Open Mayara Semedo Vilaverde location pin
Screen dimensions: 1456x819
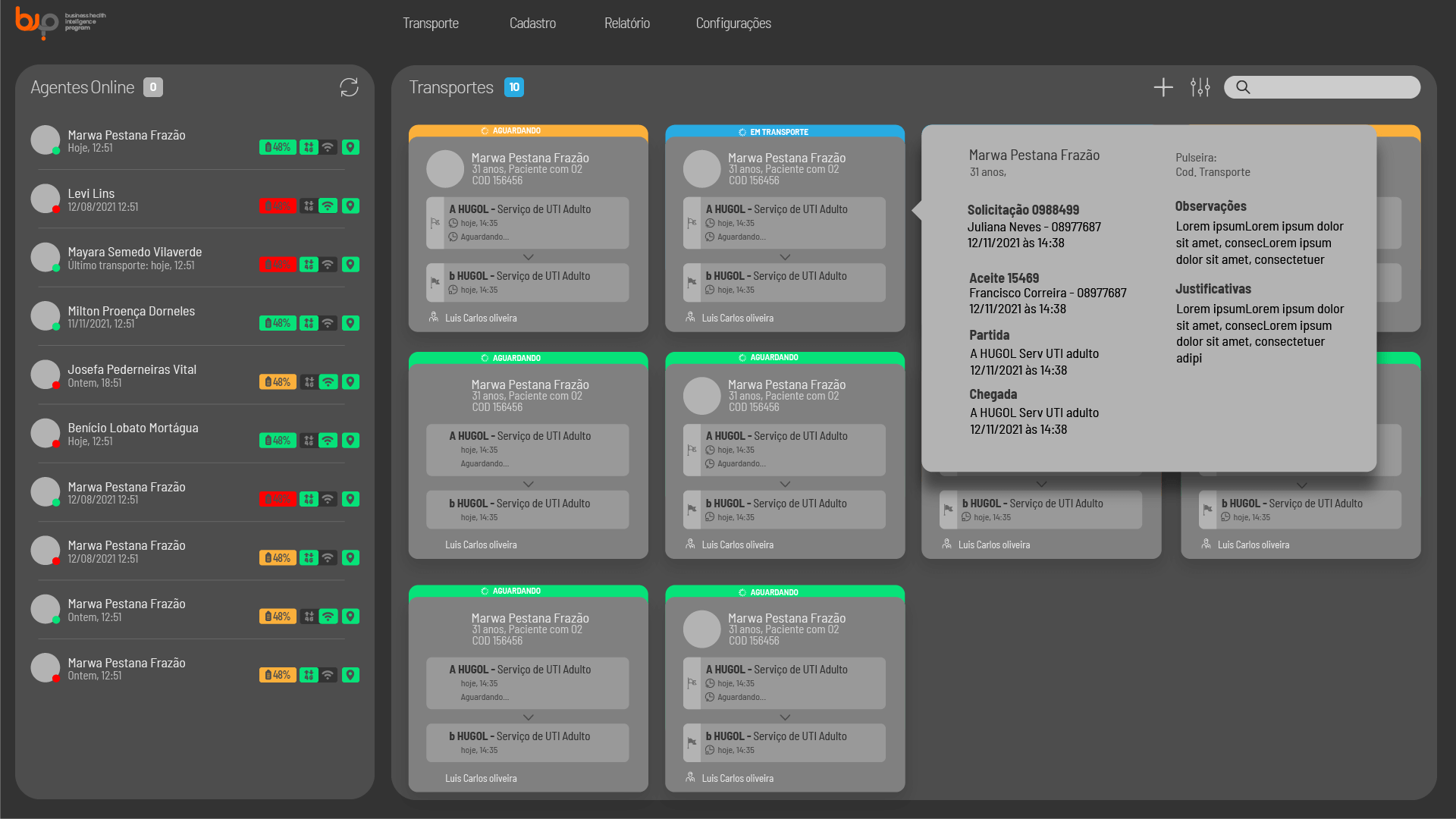pos(350,265)
